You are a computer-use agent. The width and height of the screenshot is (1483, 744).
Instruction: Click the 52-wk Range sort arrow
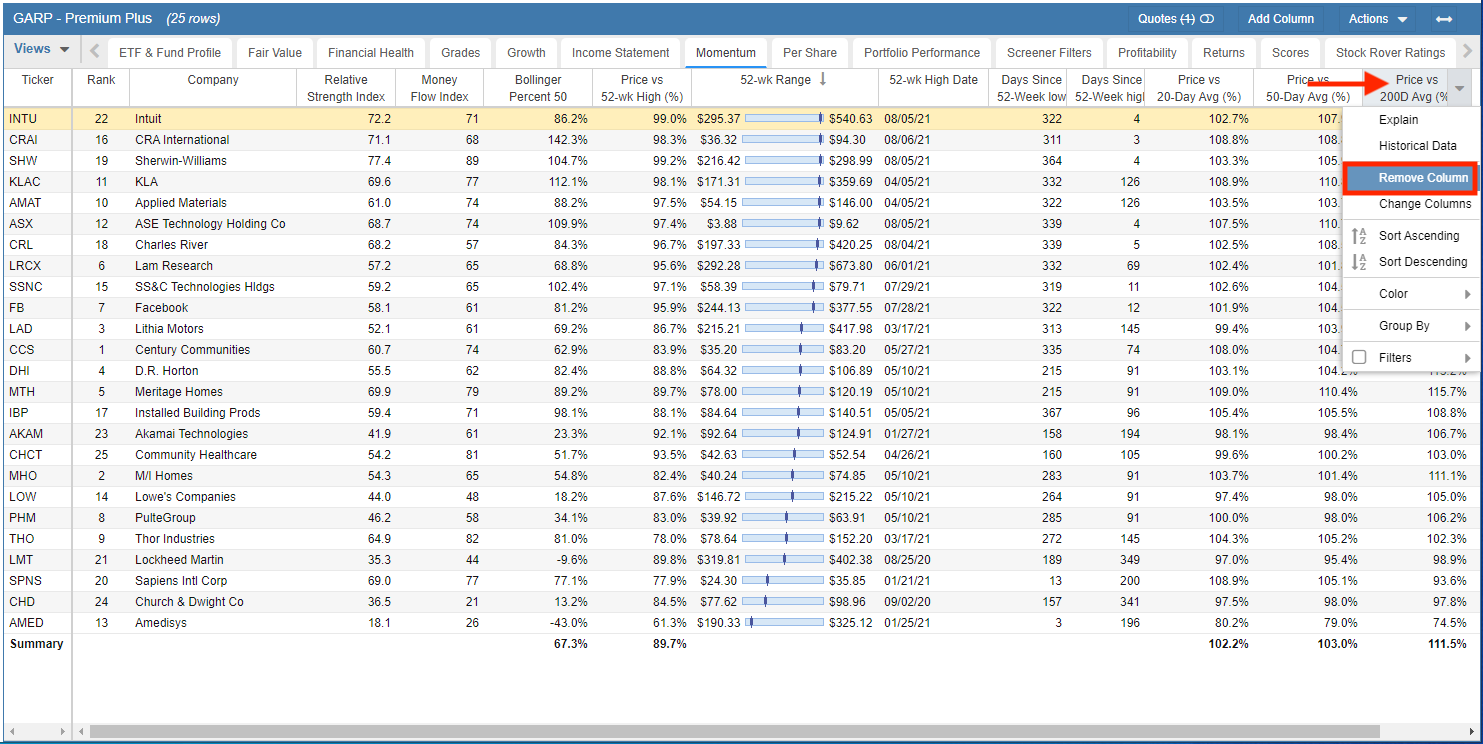(823, 80)
